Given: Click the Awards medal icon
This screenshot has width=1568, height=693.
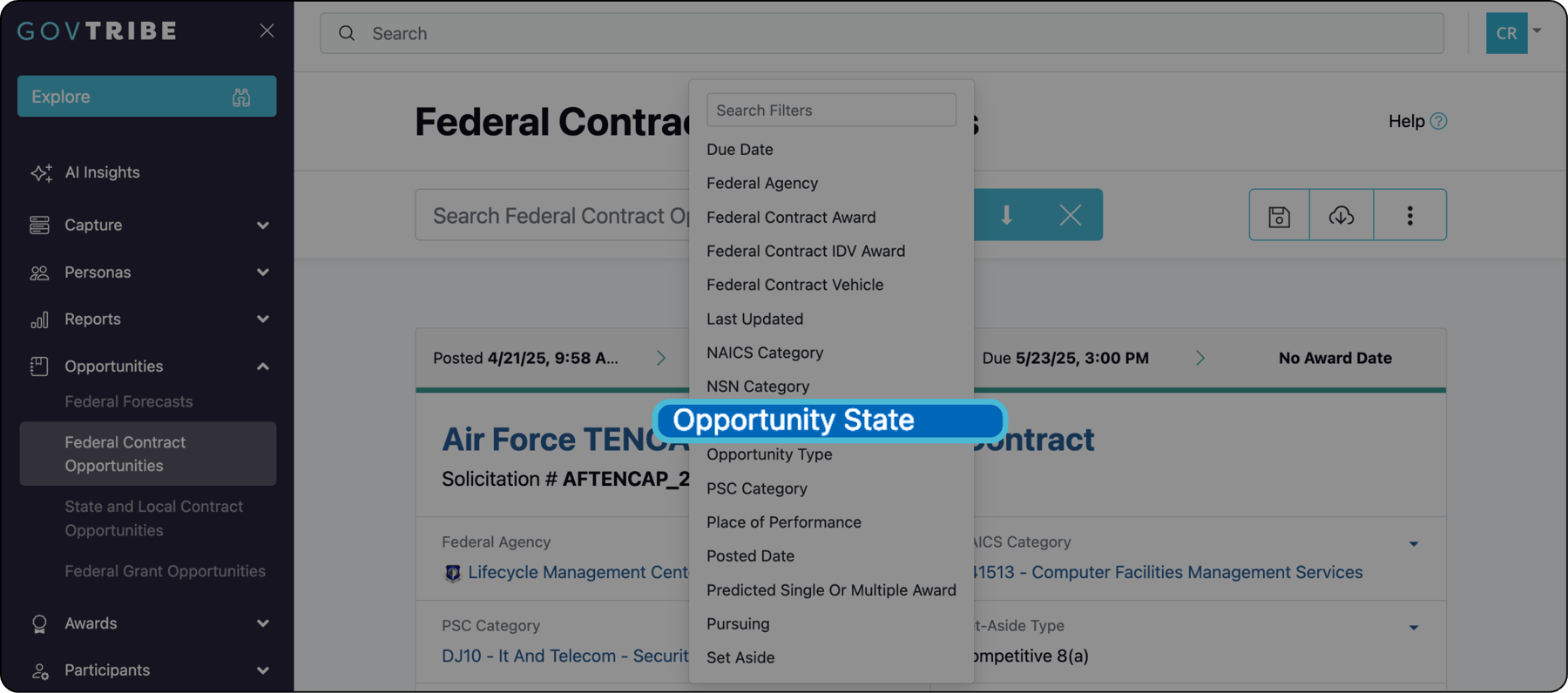Looking at the screenshot, I should (x=40, y=622).
